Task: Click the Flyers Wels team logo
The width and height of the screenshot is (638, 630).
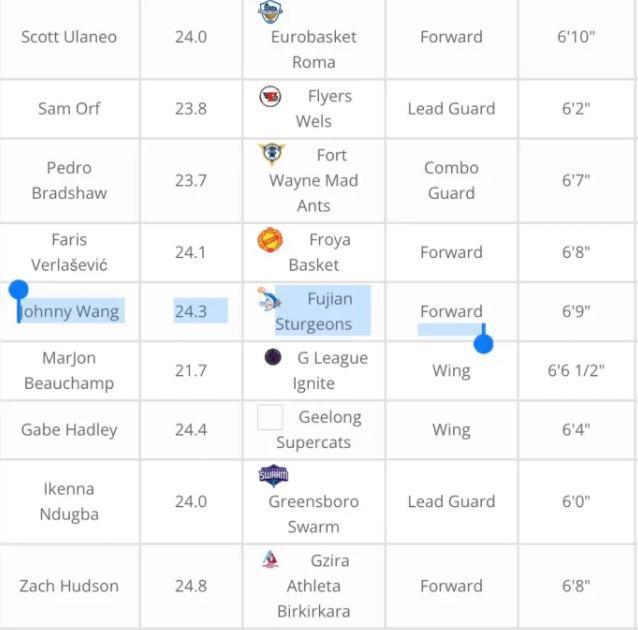Action: pyautogui.click(x=270, y=97)
